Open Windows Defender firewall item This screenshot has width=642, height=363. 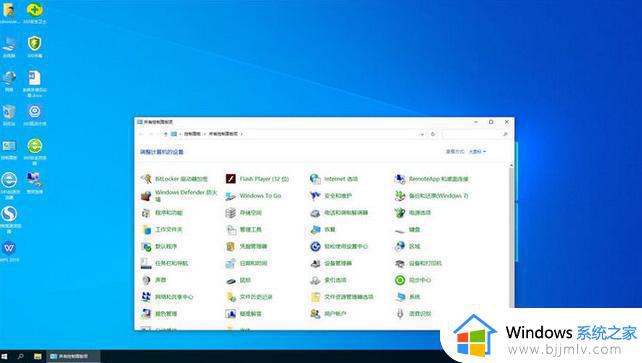179,196
